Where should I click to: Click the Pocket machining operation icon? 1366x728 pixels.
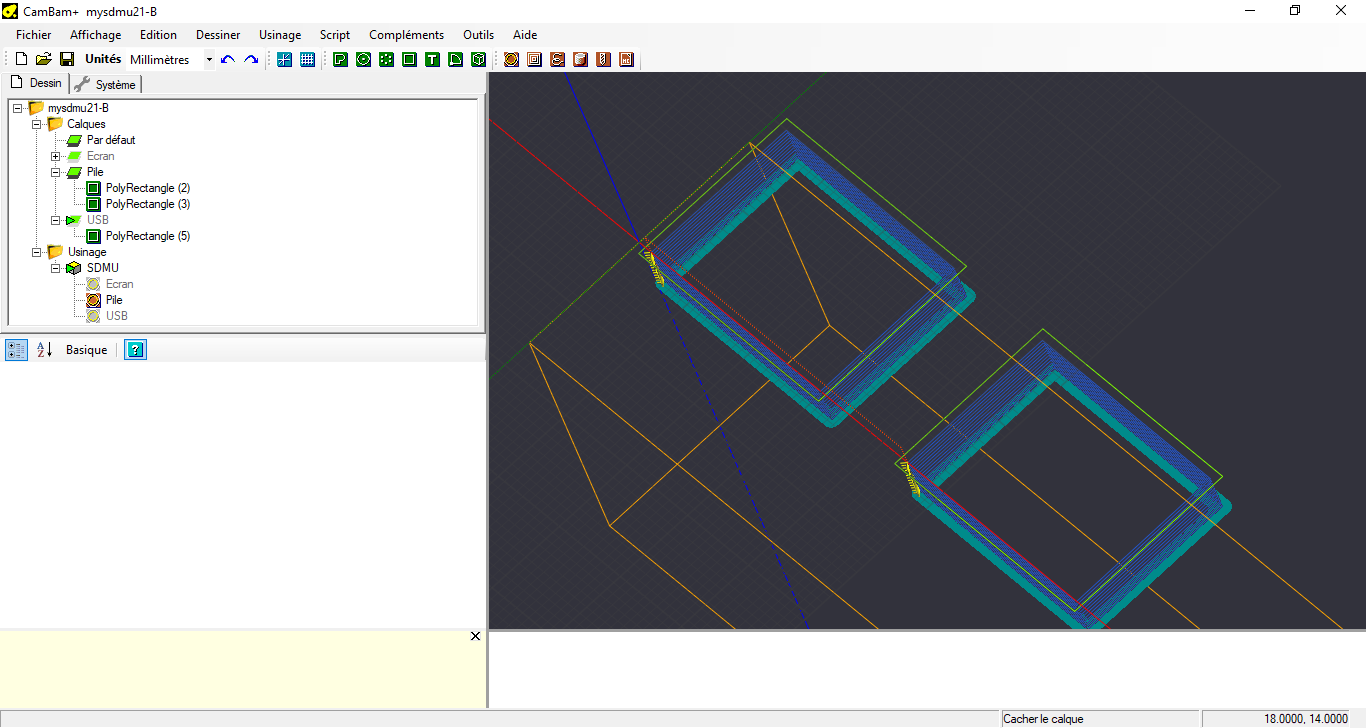click(534, 60)
